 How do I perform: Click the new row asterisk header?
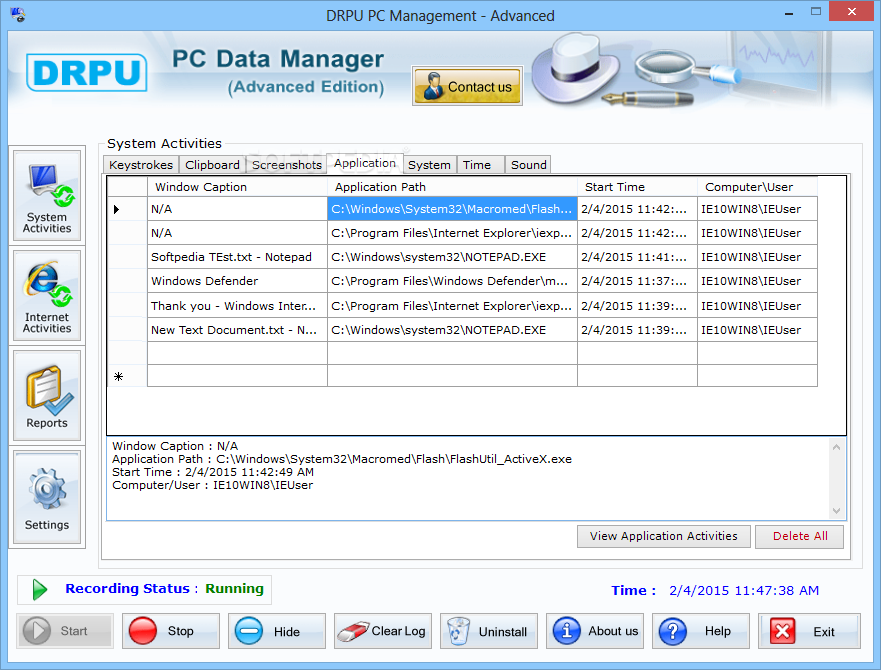(x=119, y=376)
